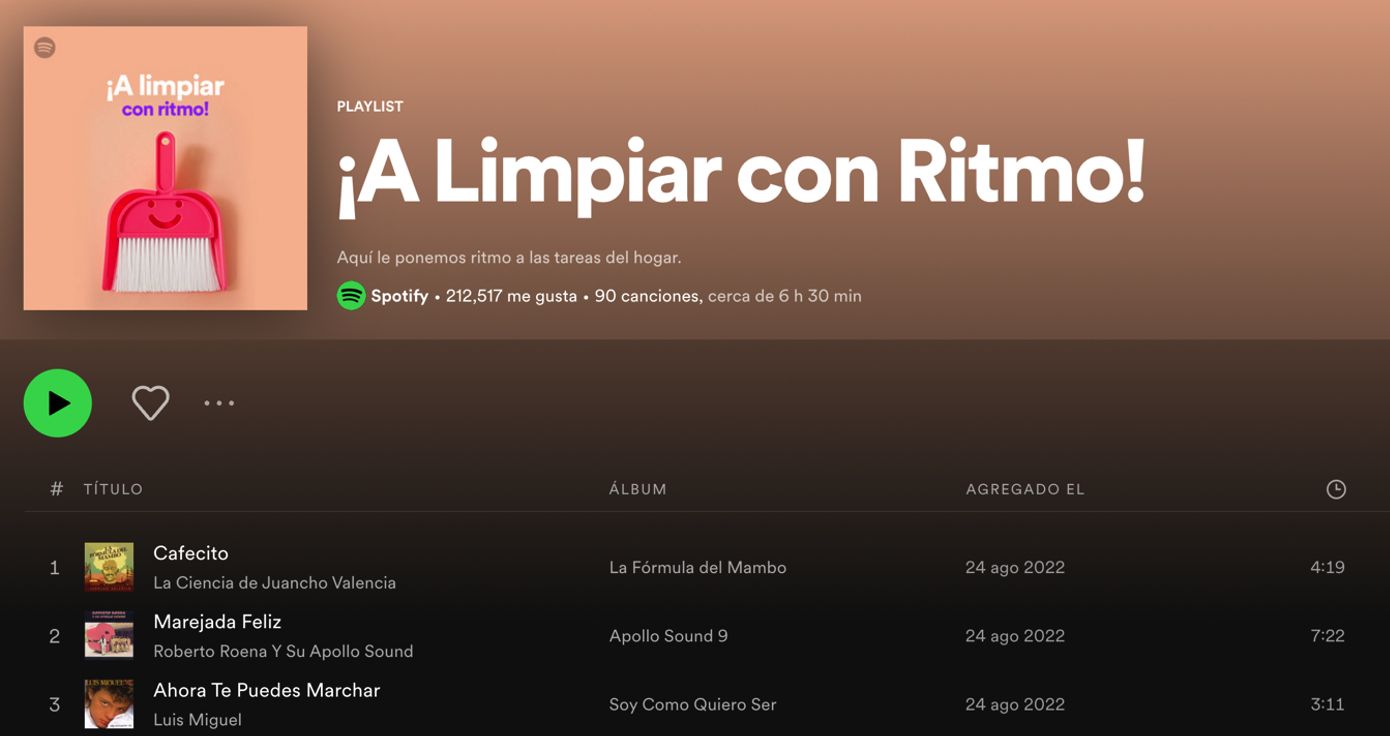The width and height of the screenshot is (1390, 736).
Task: Click the Marejada Feliz album thumbnail
Action: (x=109, y=636)
